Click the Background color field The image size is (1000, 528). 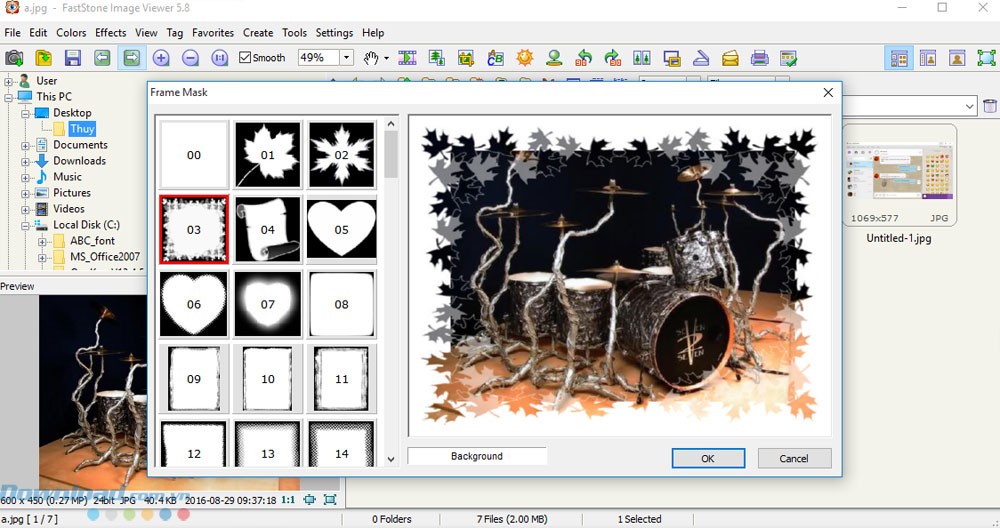[477, 456]
